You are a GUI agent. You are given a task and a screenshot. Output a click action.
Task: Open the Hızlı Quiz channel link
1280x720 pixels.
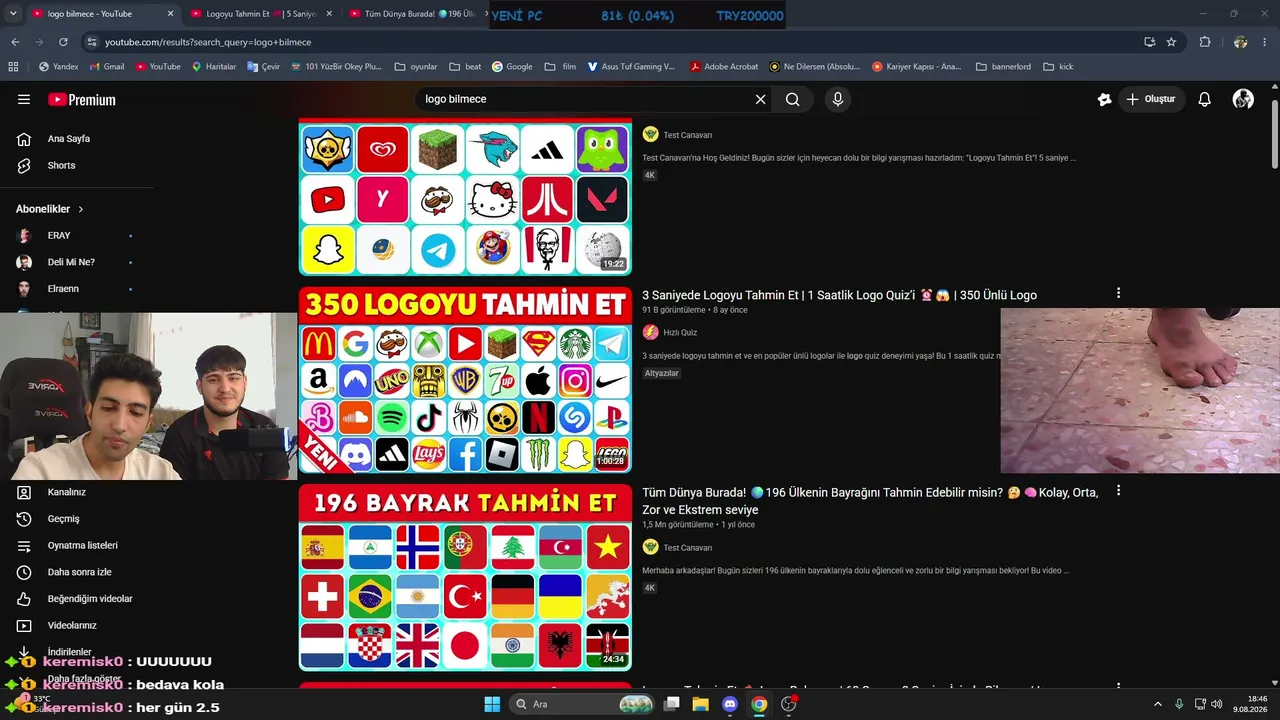[680, 332]
